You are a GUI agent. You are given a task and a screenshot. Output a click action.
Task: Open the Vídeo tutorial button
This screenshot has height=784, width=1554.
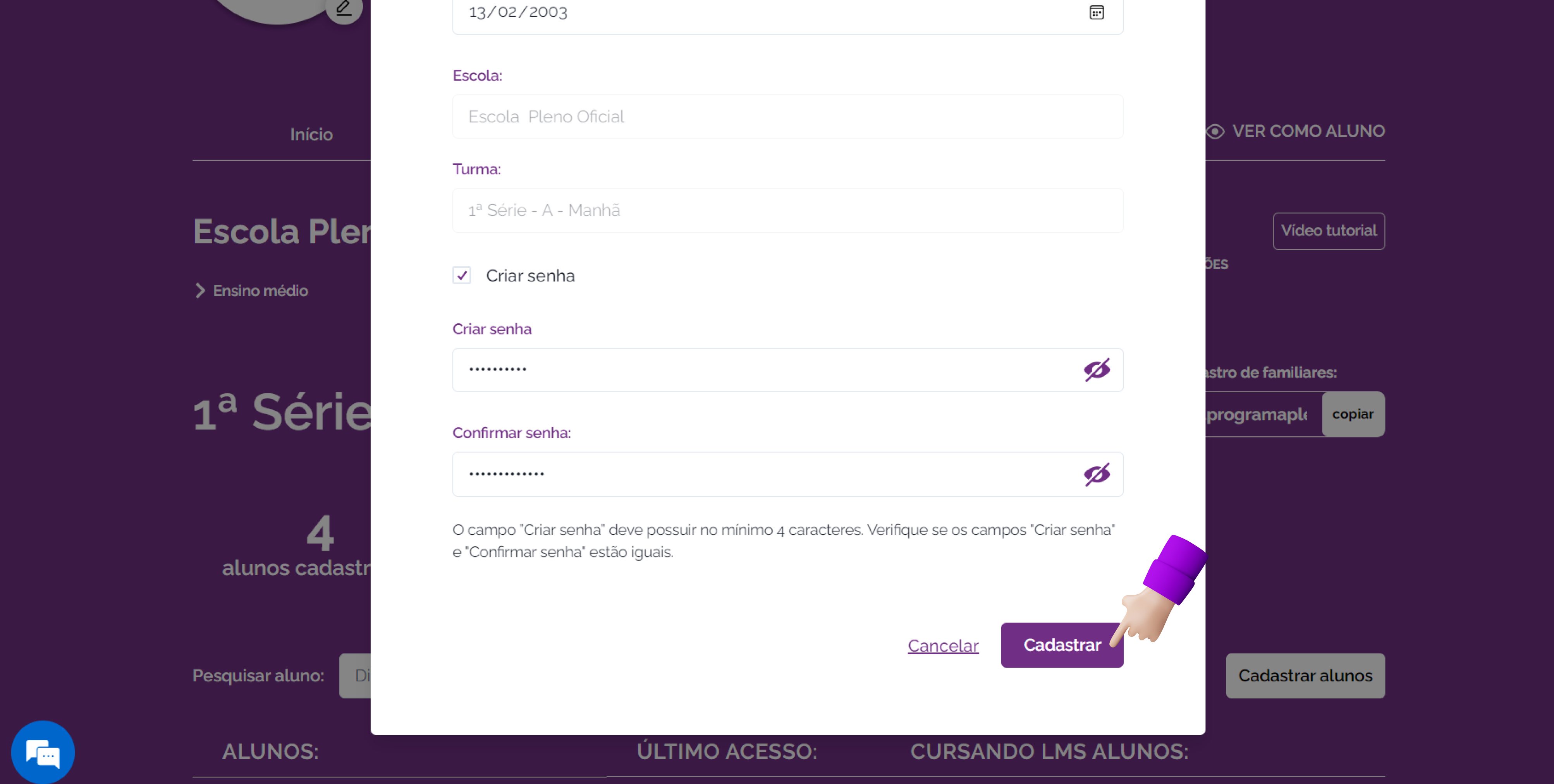pos(1329,231)
